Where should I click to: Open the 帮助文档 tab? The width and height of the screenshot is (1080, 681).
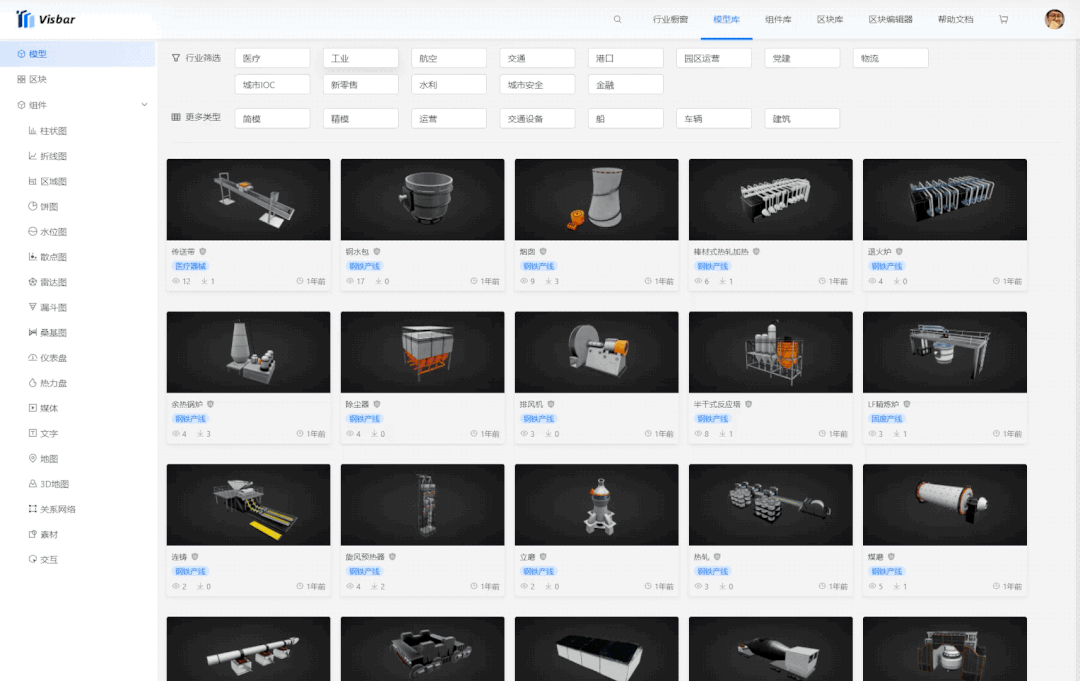pos(955,19)
